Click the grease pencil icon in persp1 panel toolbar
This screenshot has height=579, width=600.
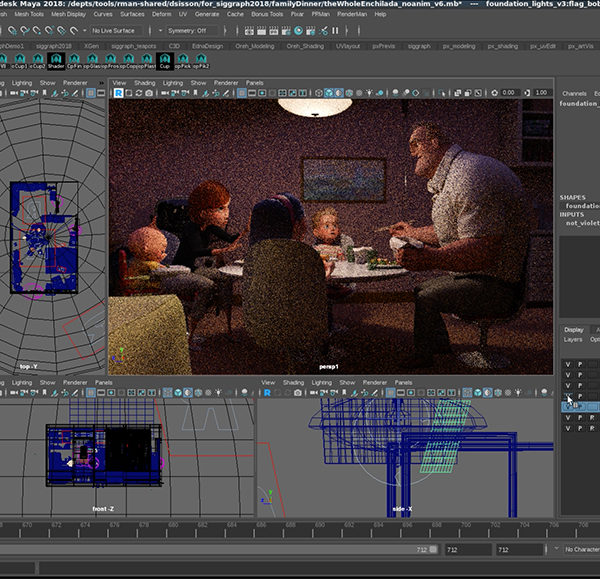coord(226,93)
